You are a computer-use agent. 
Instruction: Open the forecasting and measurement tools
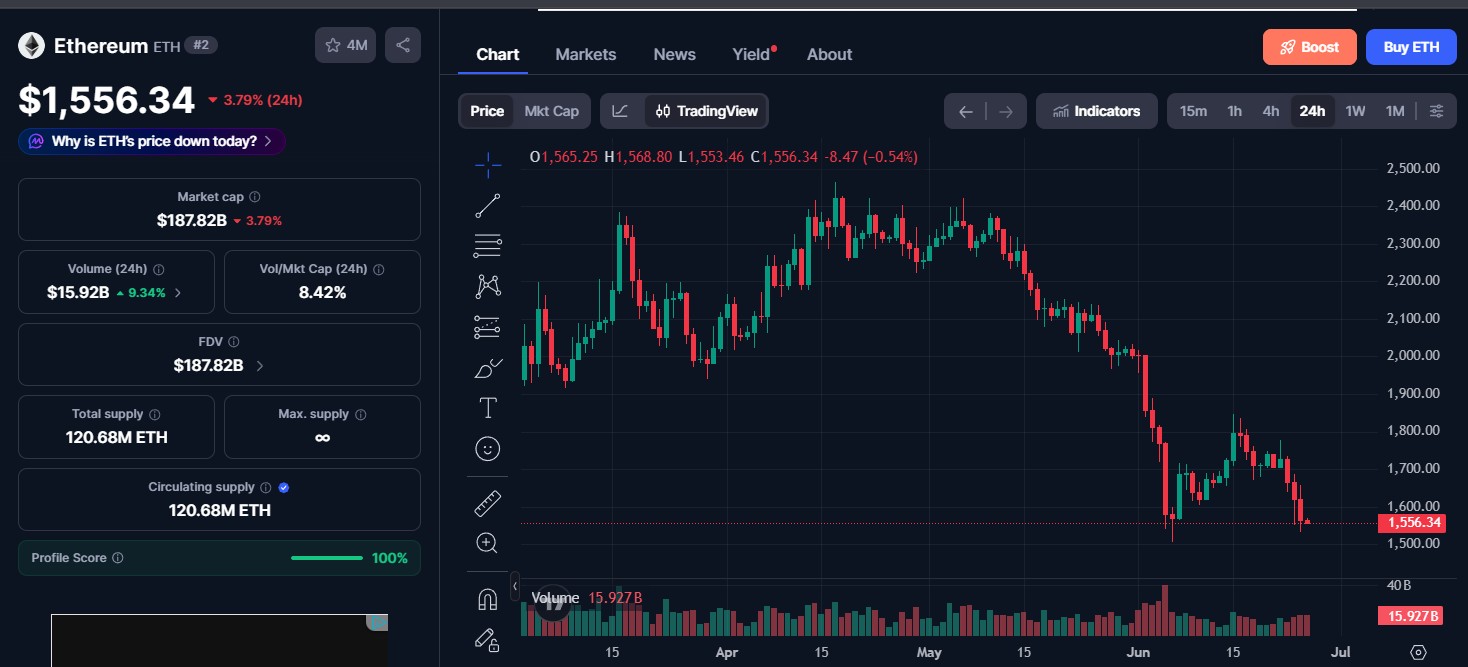pos(488,327)
